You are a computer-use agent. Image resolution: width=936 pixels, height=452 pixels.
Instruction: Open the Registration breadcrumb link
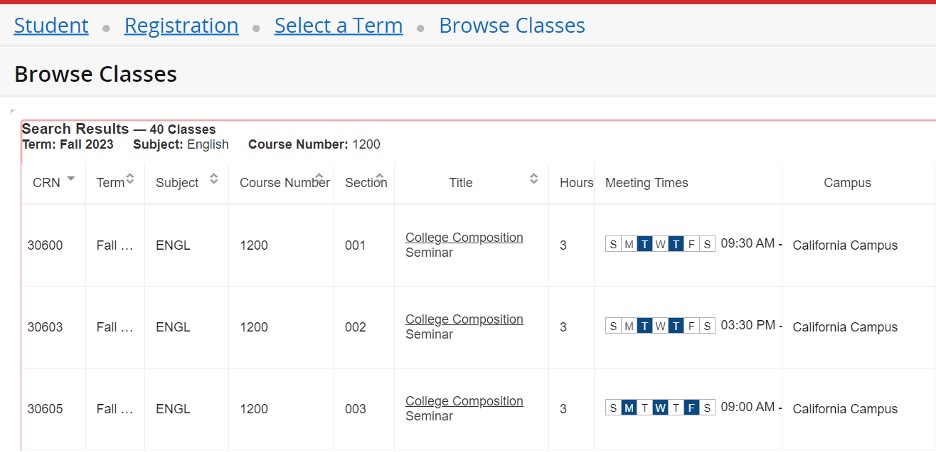coord(181,26)
